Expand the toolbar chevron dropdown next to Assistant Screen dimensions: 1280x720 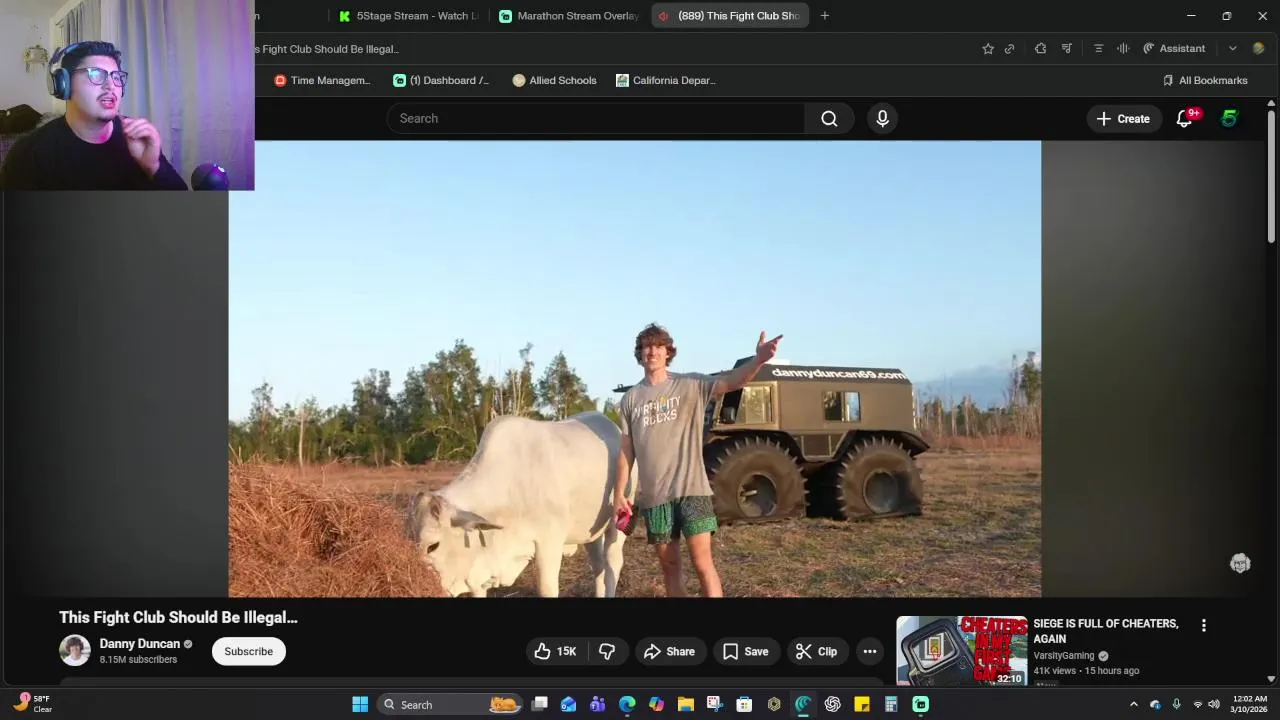(1233, 48)
